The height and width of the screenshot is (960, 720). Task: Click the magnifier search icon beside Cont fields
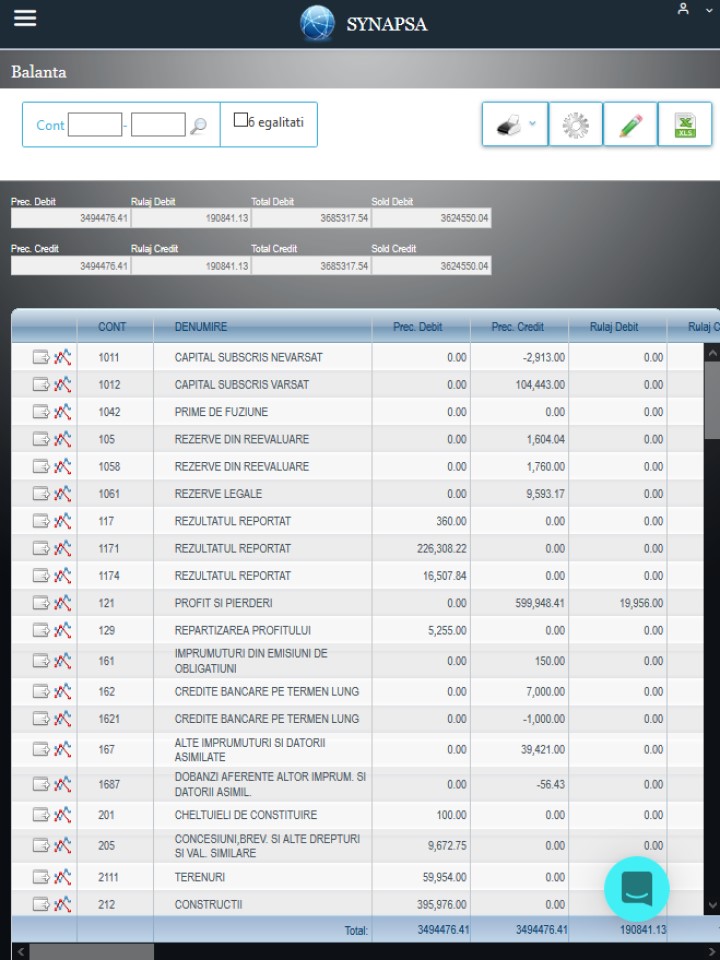point(198,126)
